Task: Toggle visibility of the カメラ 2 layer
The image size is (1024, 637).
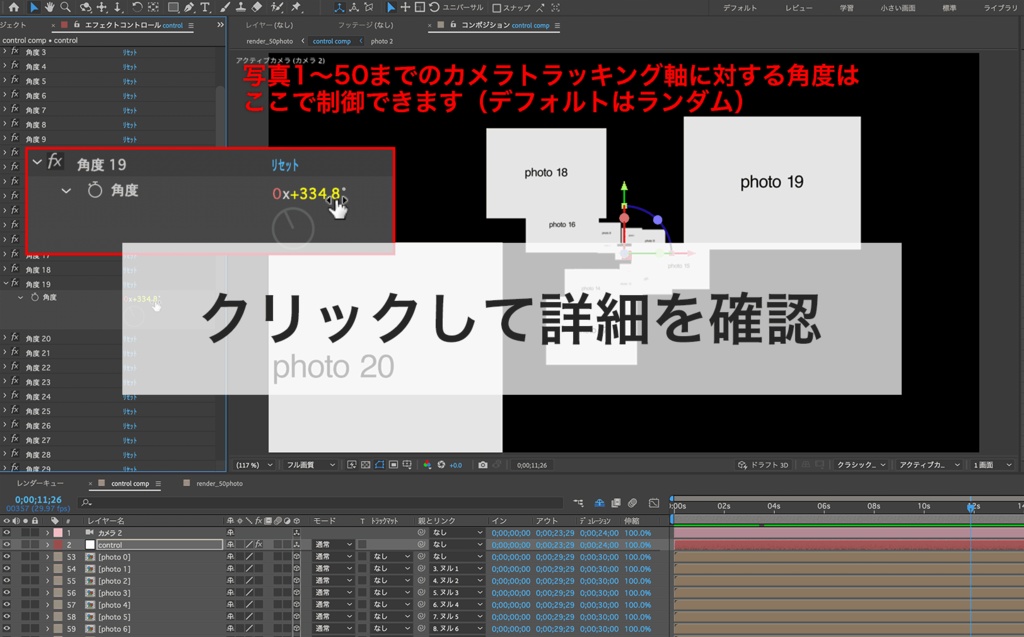Action: 8,533
